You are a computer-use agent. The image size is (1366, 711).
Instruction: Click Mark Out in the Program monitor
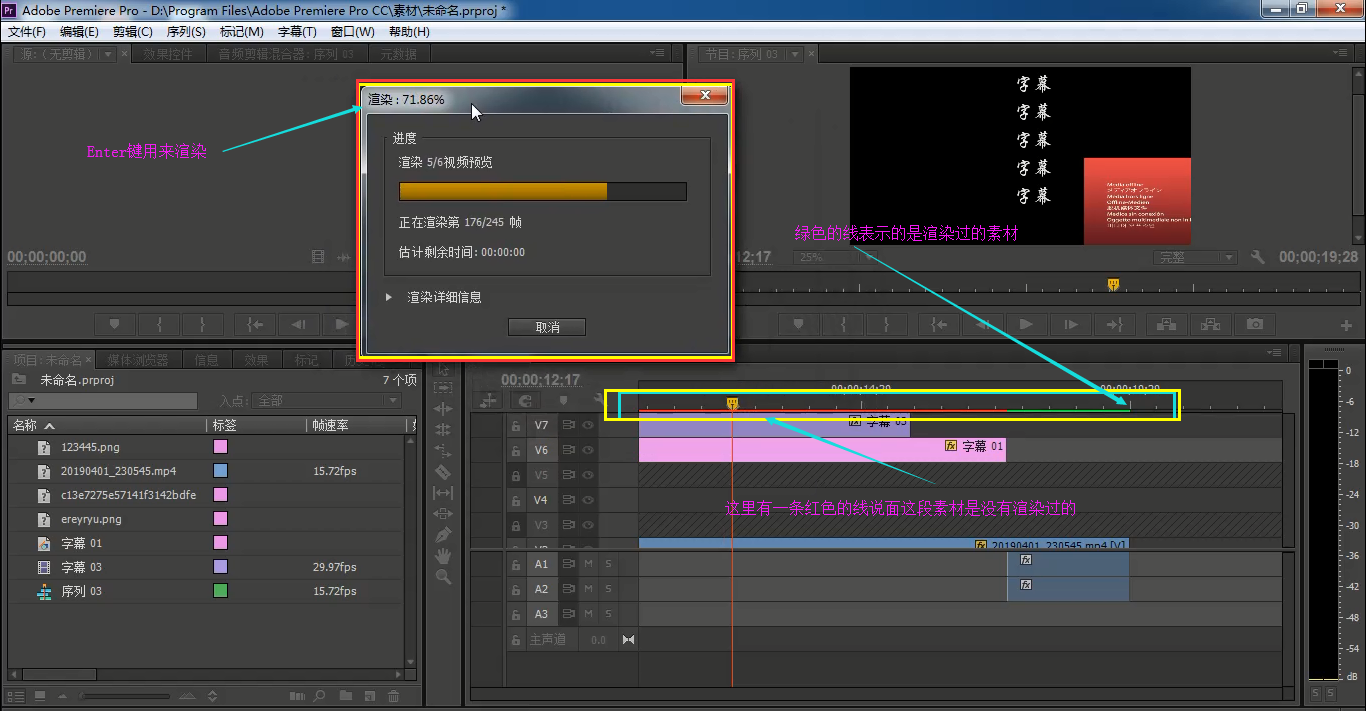[x=888, y=324]
